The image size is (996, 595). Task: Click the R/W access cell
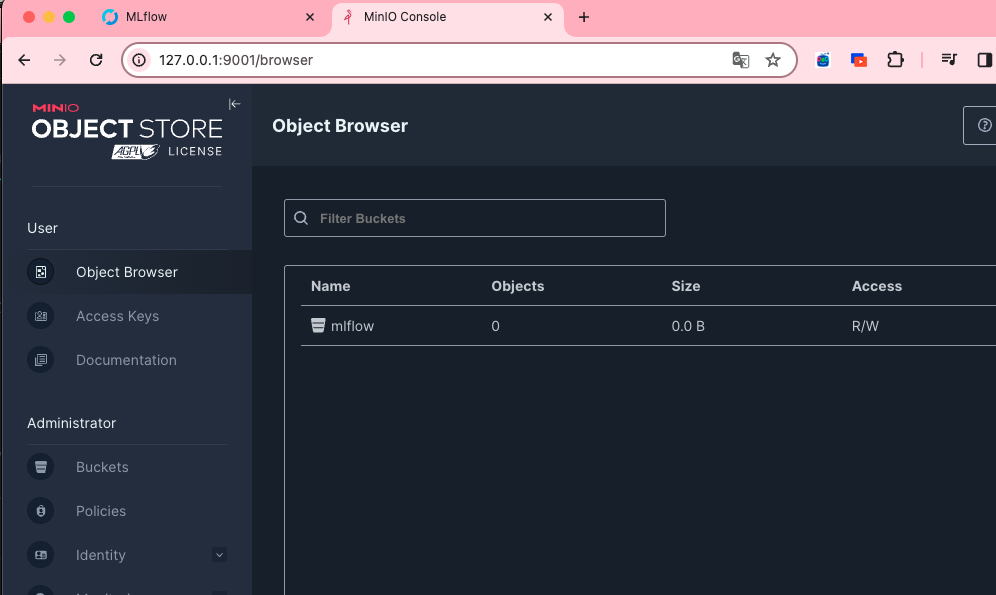(865, 326)
